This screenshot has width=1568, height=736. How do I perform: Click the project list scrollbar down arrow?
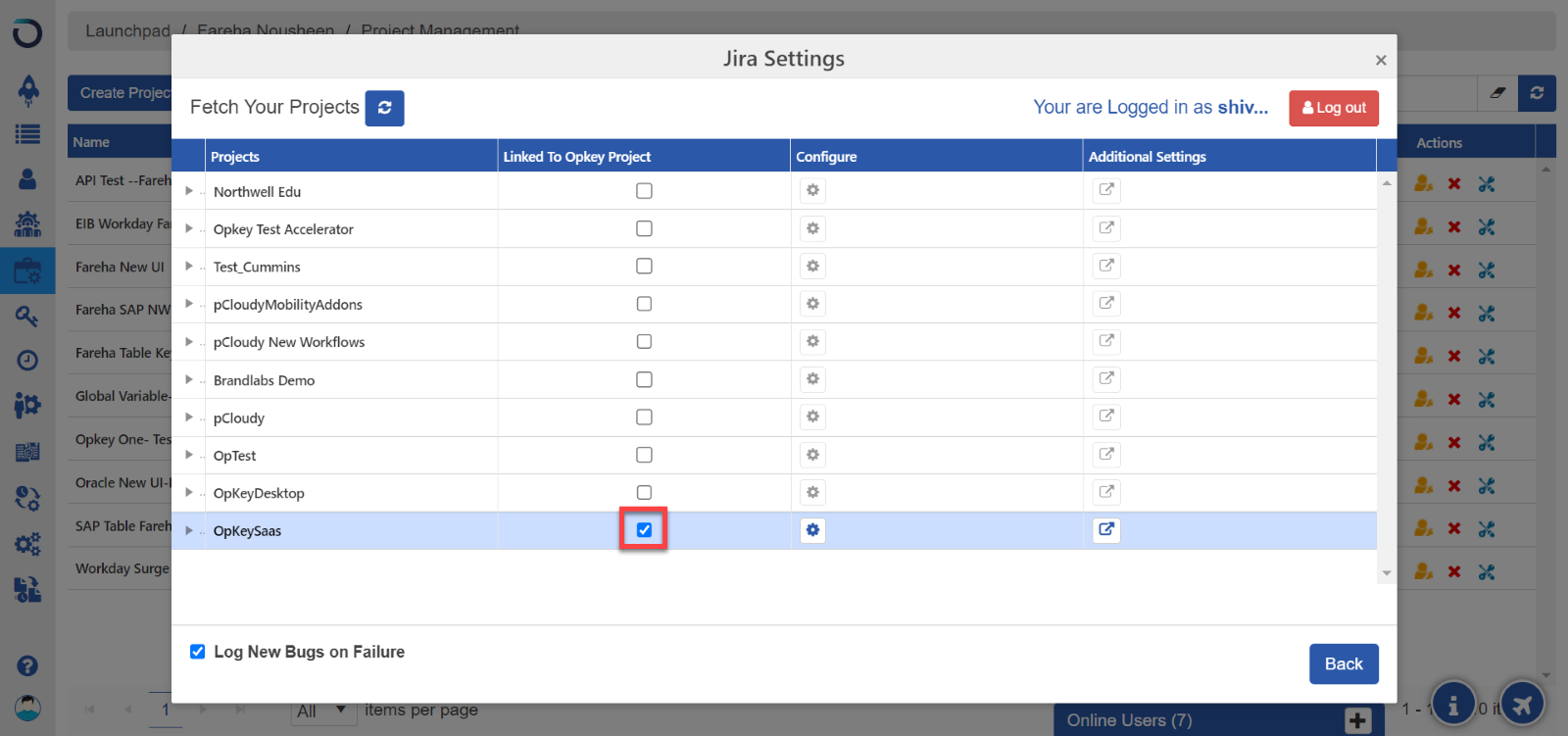pyautogui.click(x=1387, y=573)
